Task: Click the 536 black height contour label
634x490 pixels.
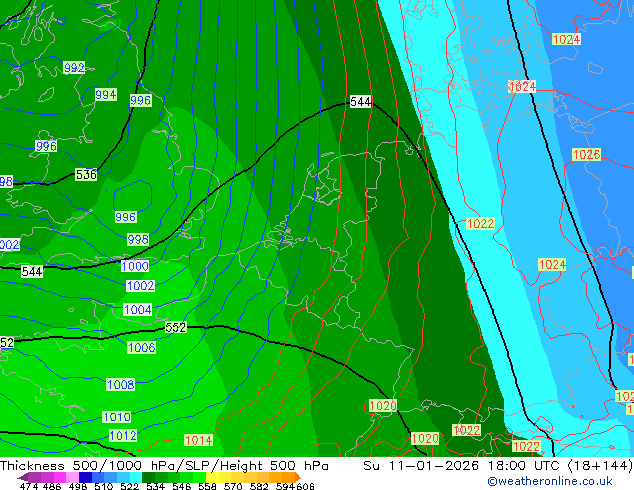Action: pyautogui.click(x=86, y=175)
